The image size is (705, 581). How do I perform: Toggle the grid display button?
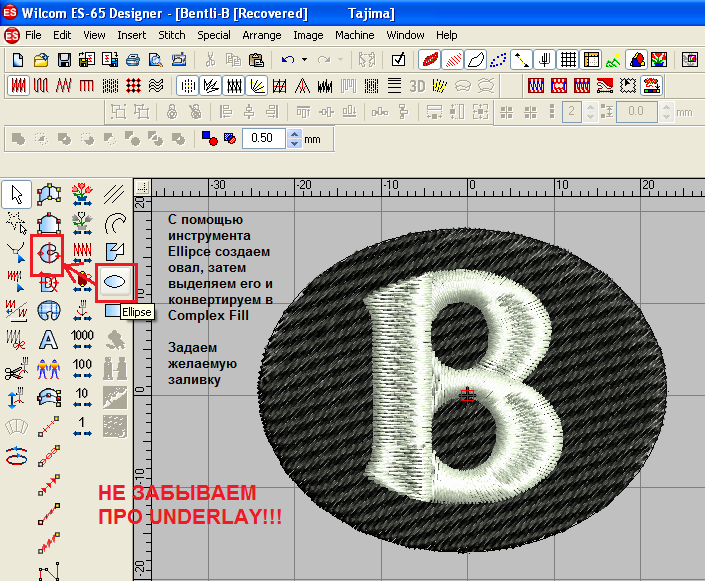(x=568, y=60)
